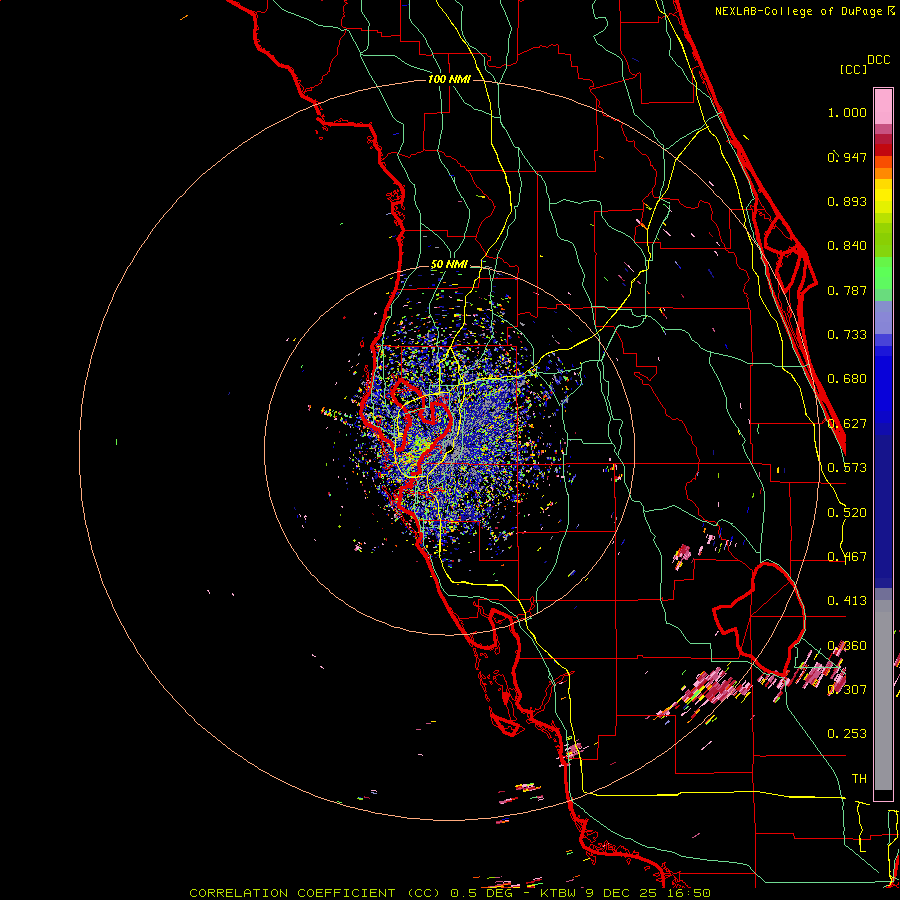Click the TH legend label
This screenshot has height=900, width=900.
pyautogui.click(x=859, y=779)
